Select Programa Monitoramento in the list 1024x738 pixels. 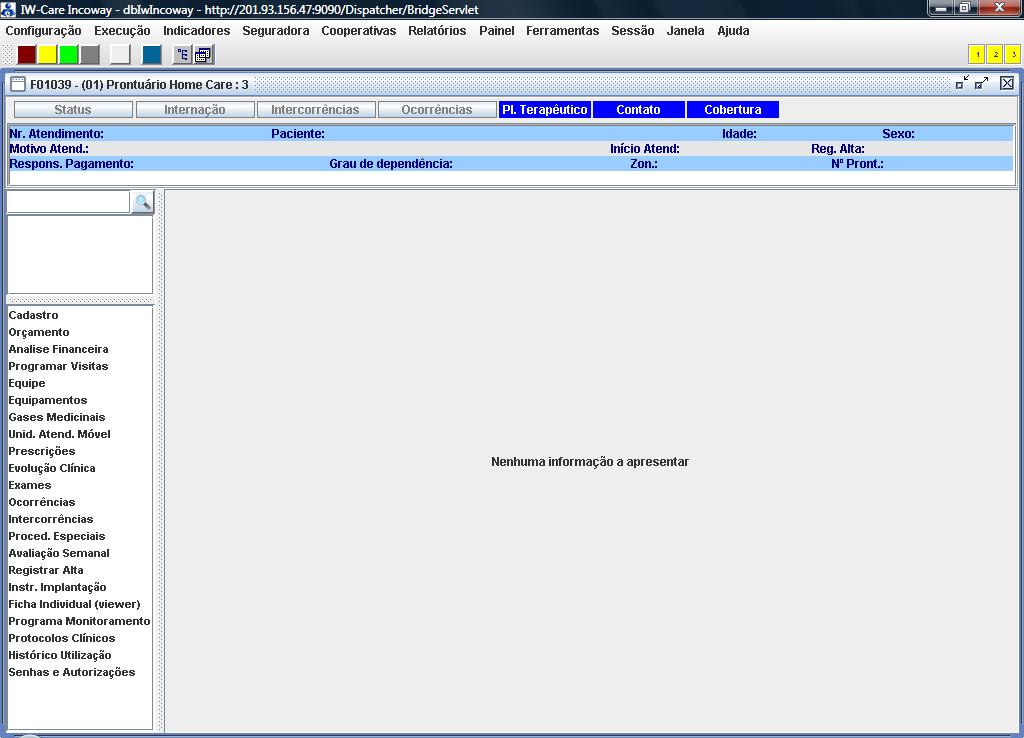click(79, 620)
